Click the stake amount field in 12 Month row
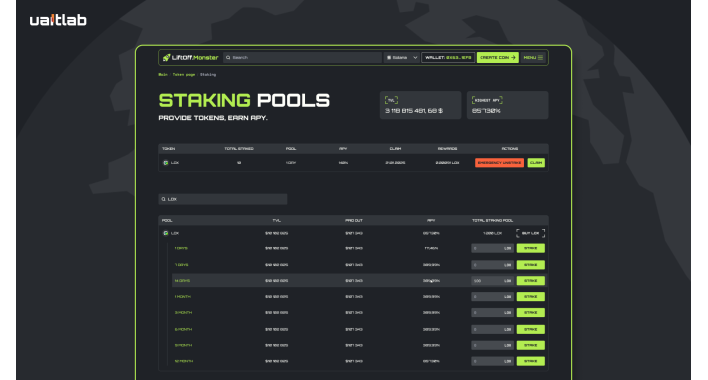The width and height of the screenshot is (708, 380). tap(492, 361)
